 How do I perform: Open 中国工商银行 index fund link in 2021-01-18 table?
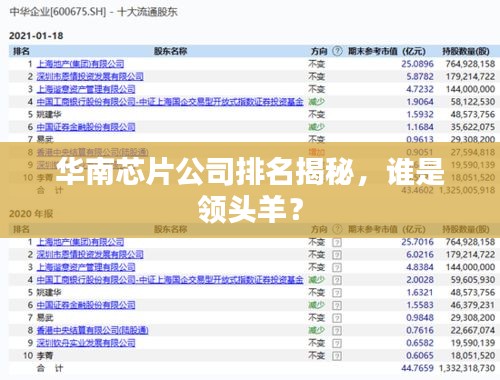point(170,102)
